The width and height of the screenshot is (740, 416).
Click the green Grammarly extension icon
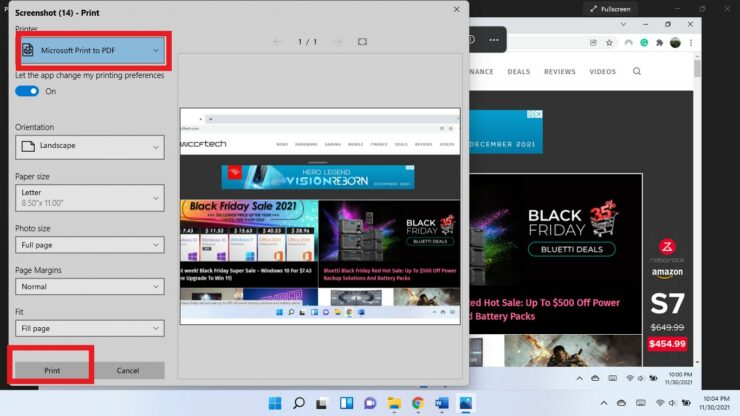click(644, 42)
